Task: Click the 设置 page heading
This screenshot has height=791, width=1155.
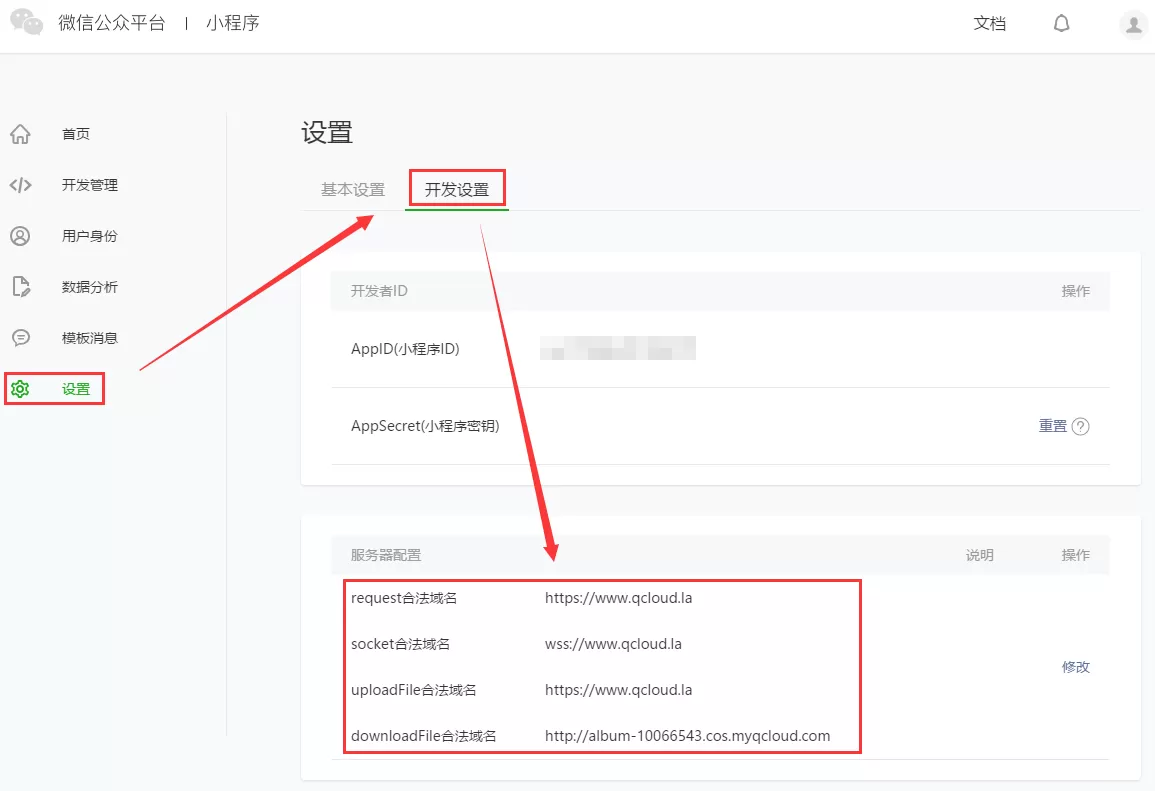Action: point(327,133)
